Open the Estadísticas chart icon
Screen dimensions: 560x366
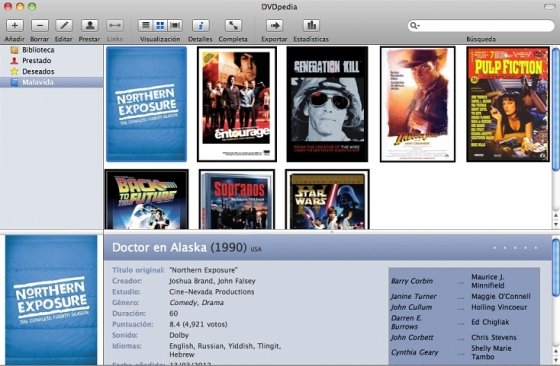pos(311,25)
